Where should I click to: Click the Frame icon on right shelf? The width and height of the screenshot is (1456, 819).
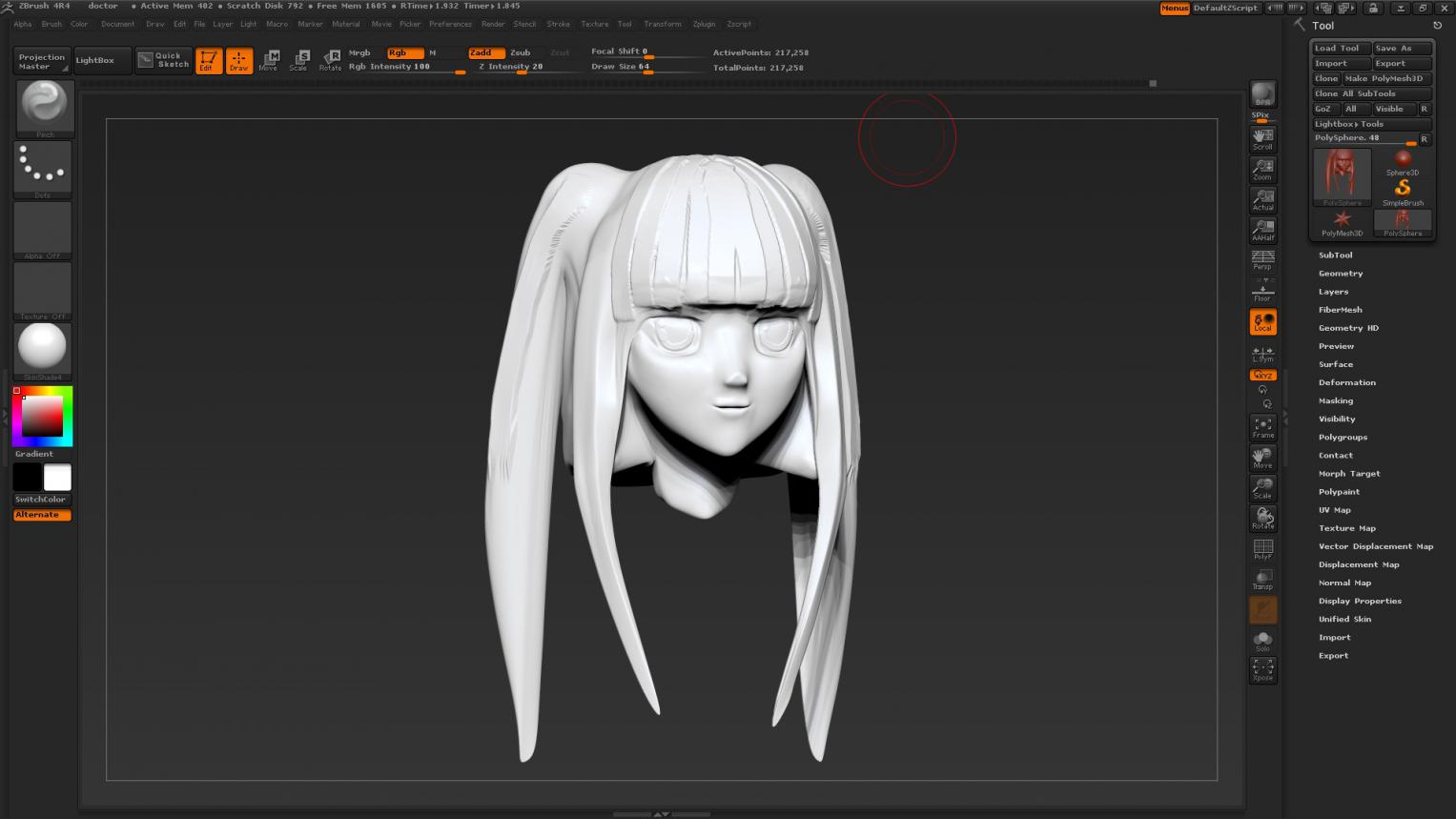tap(1262, 428)
